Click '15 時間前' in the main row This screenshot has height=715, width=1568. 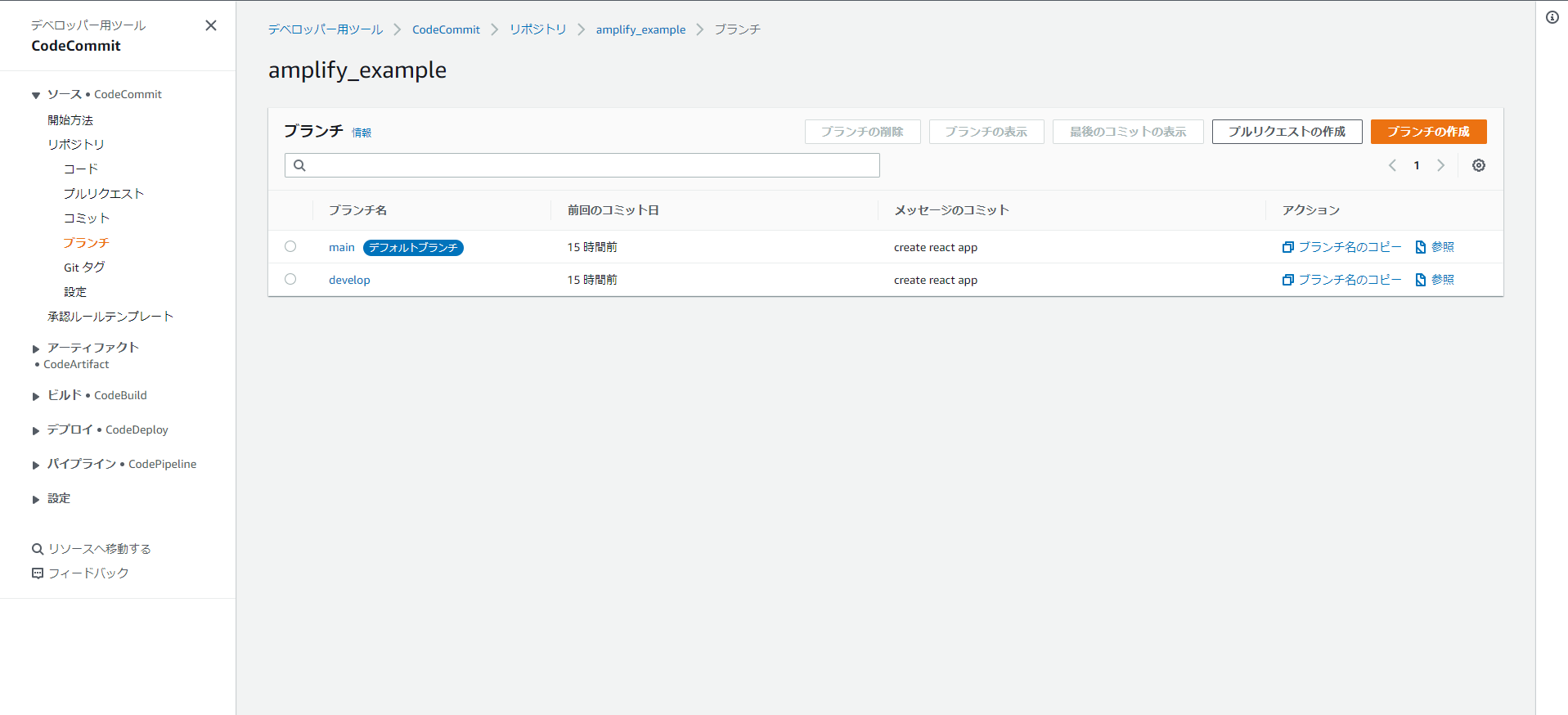point(592,247)
